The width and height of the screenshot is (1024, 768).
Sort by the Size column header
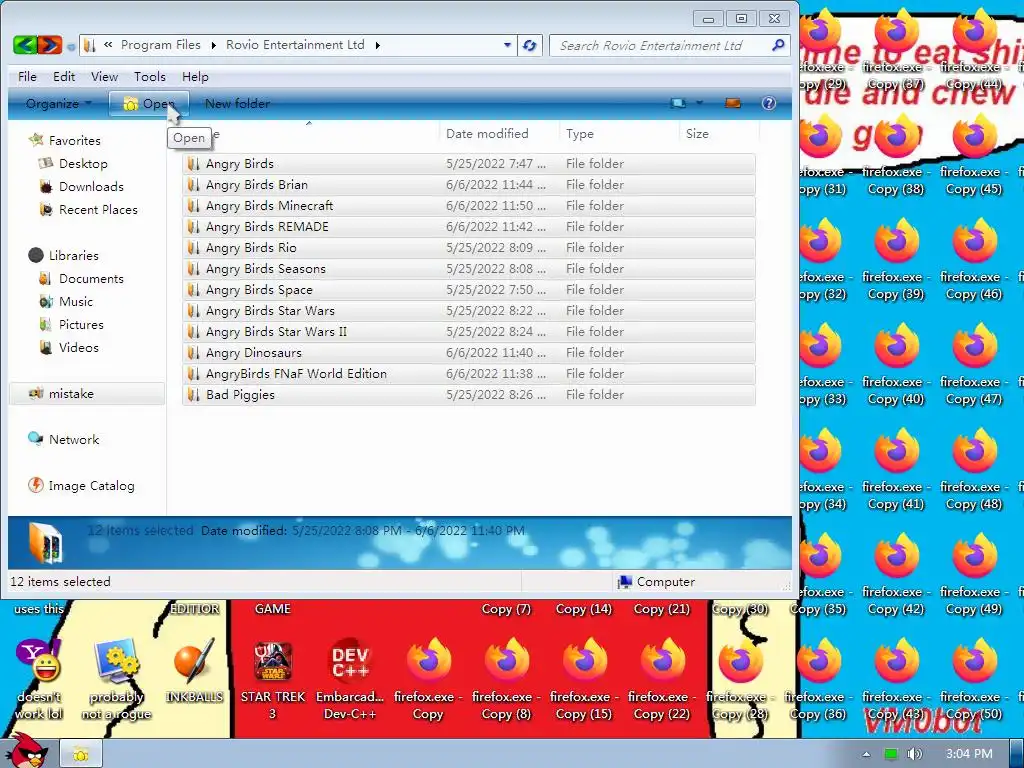click(x=718, y=133)
